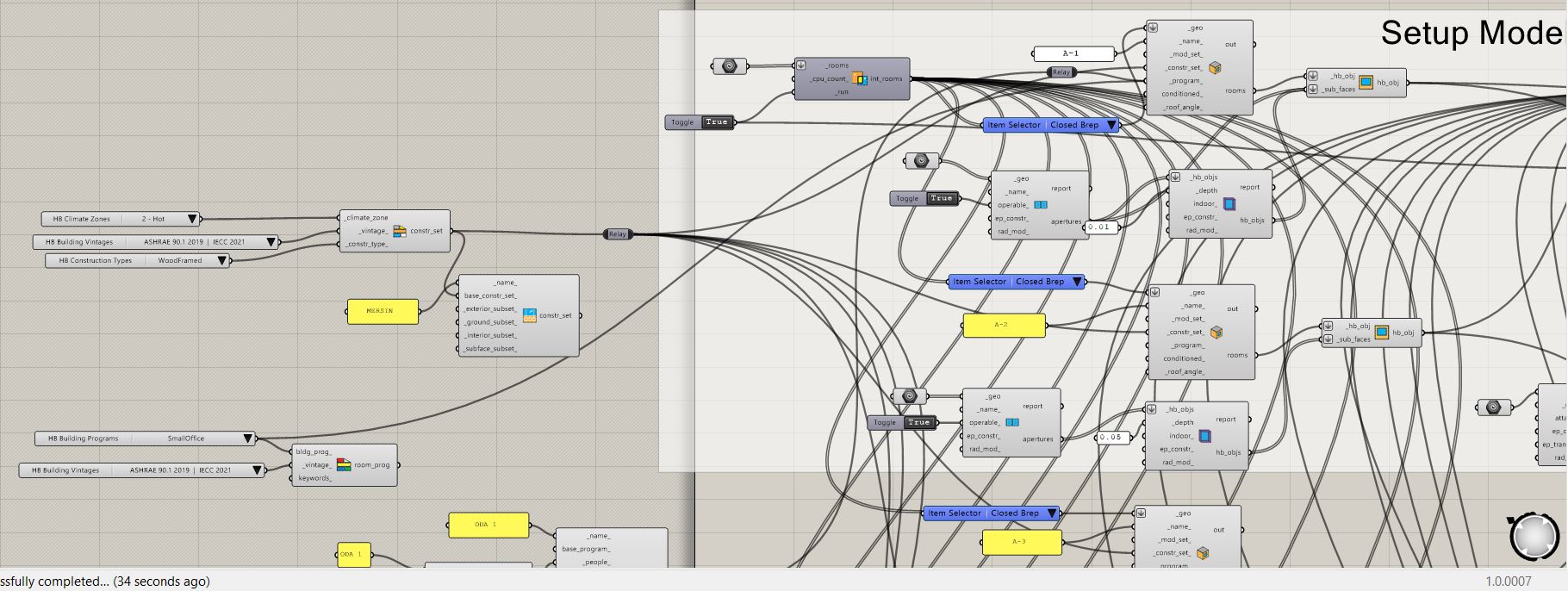Switch the Toggle left of 0.01 aperture component
1568x591 pixels.
[x=941, y=198]
